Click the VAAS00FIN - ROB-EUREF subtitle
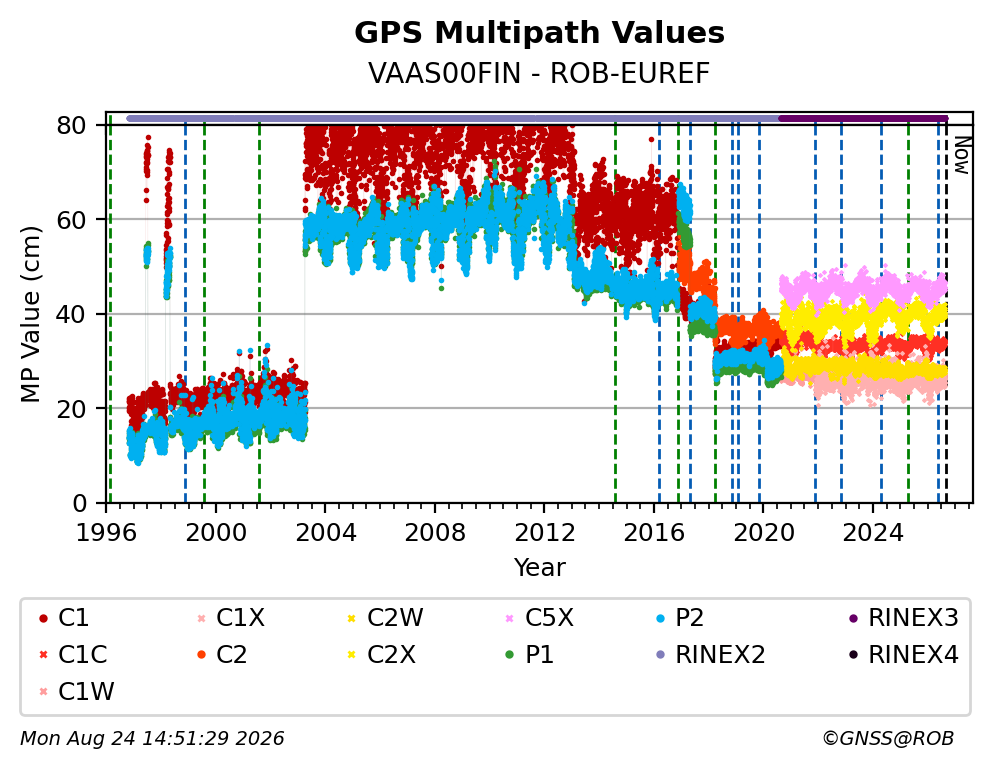Image resolution: width=992 pixels, height=769 pixels. click(x=539, y=73)
